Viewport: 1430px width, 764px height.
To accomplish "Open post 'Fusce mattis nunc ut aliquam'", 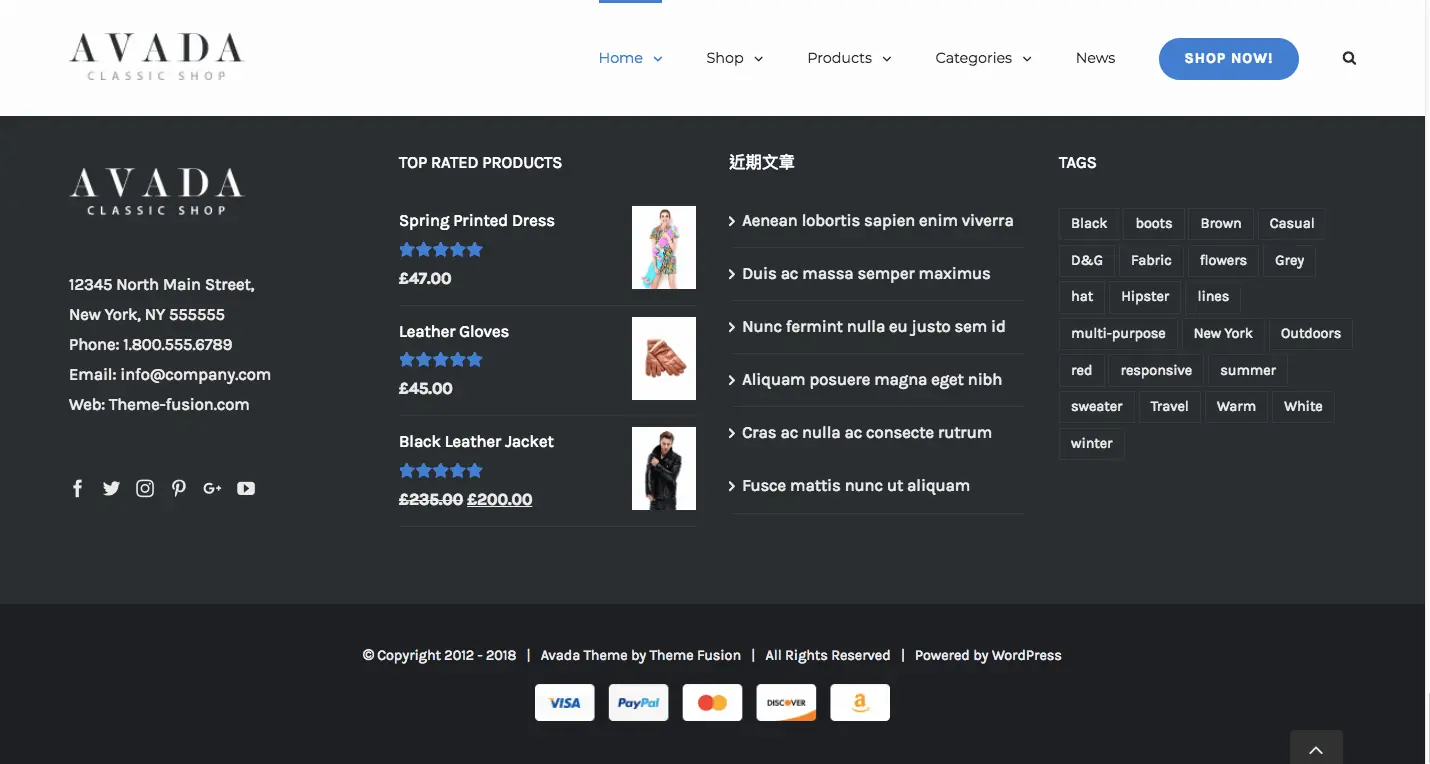I will click(856, 486).
